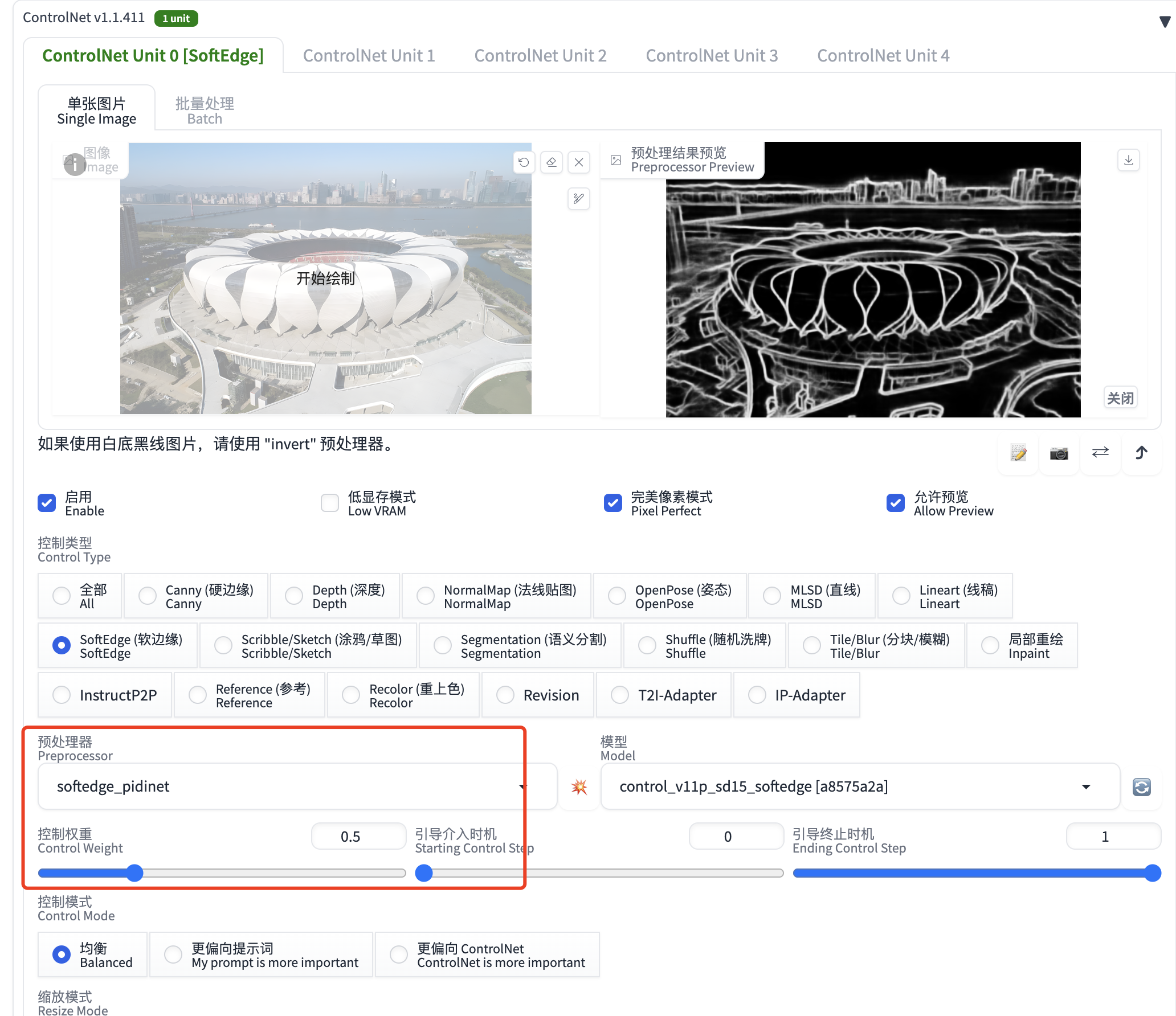Viewport: 1176px width, 1016px height.
Task: Undo the last edit on the input image
Action: 524,162
